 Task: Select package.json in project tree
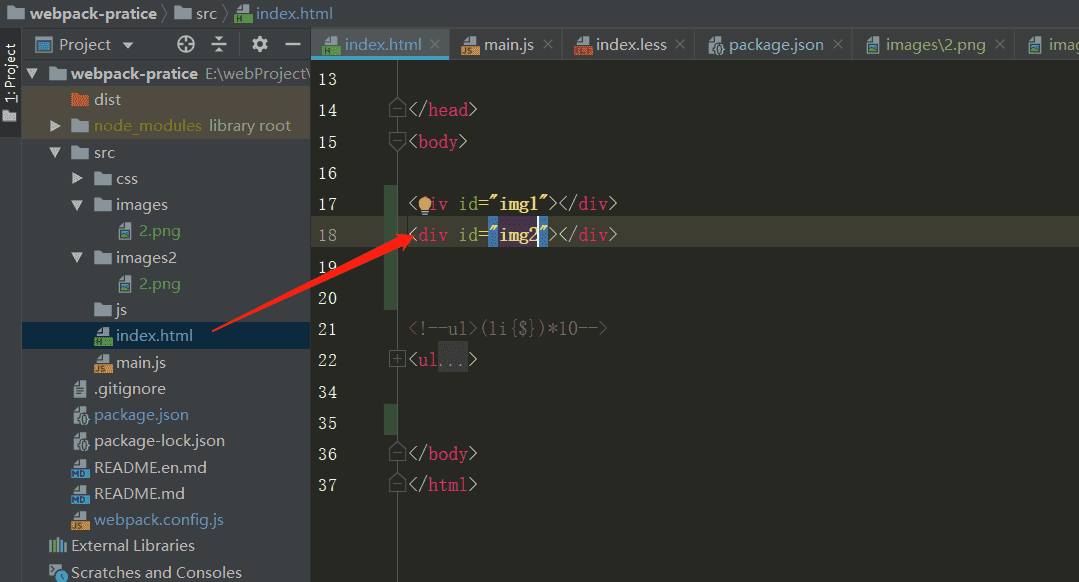tap(130, 415)
